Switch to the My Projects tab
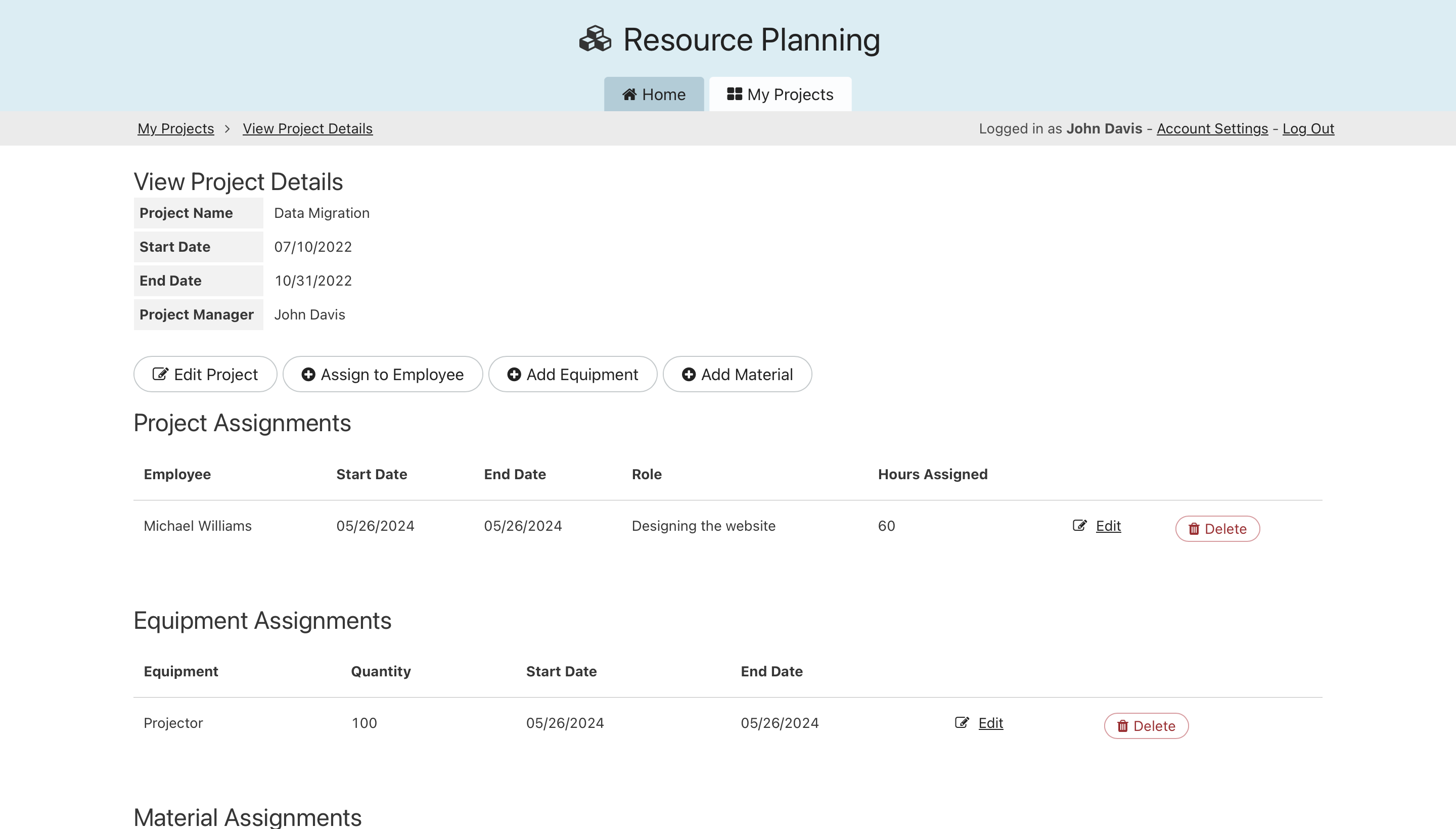 [x=780, y=95]
